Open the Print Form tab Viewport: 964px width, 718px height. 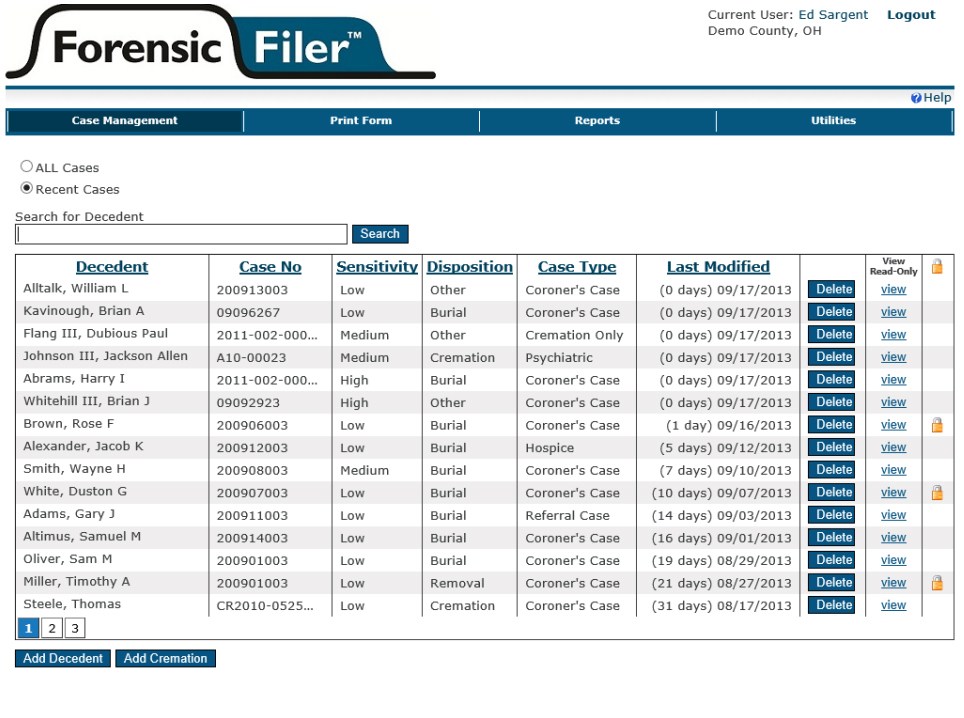click(361, 120)
